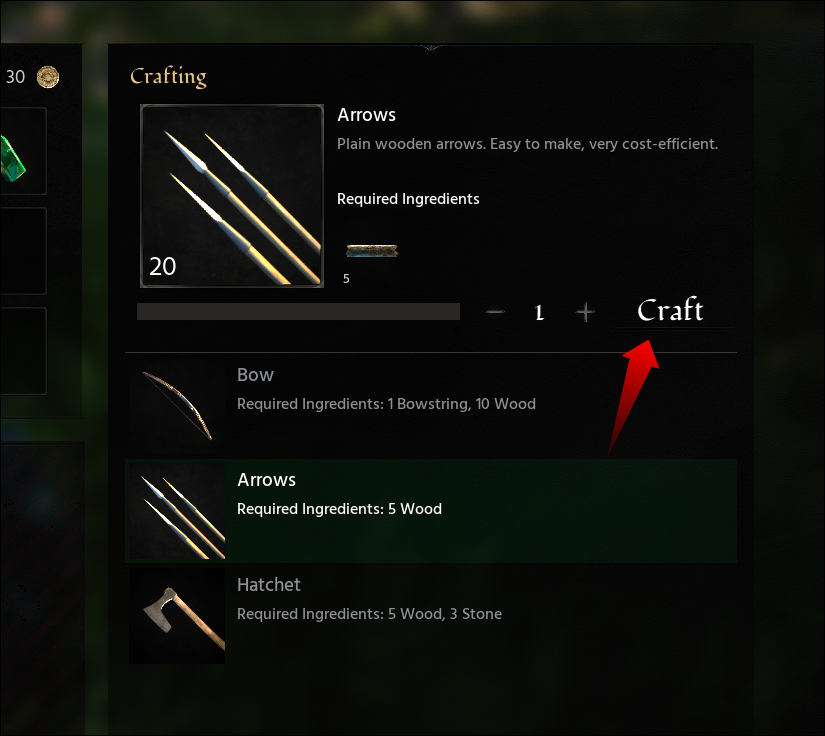Image resolution: width=825 pixels, height=736 pixels.
Task: Click the Craft button
Action: (x=670, y=310)
